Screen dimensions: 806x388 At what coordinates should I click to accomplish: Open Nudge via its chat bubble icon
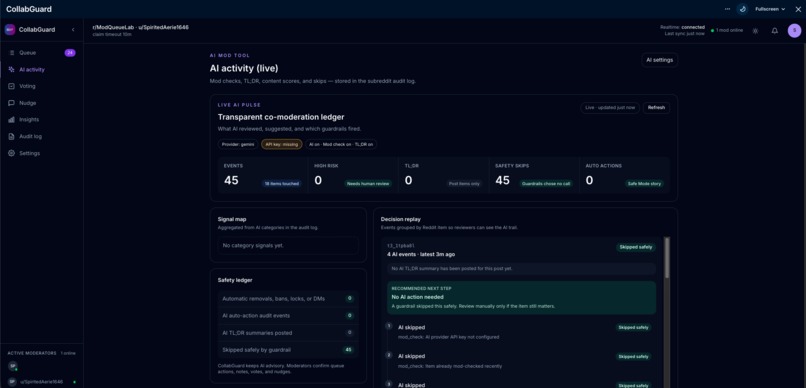[12, 103]
